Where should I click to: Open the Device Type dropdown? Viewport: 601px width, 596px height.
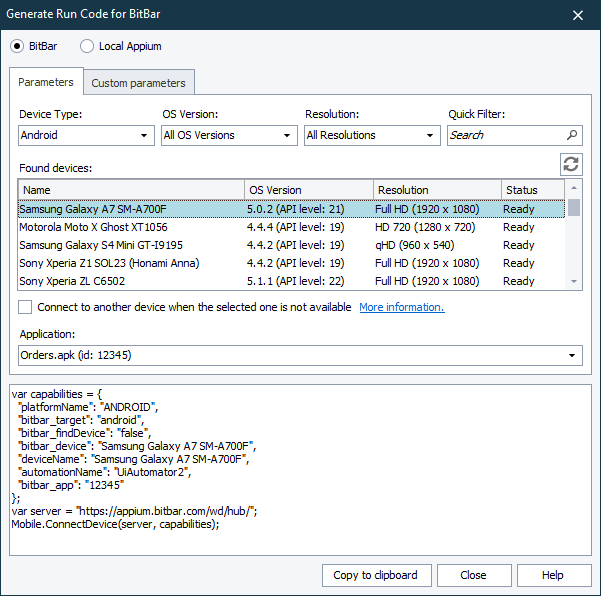click(86, 135)
